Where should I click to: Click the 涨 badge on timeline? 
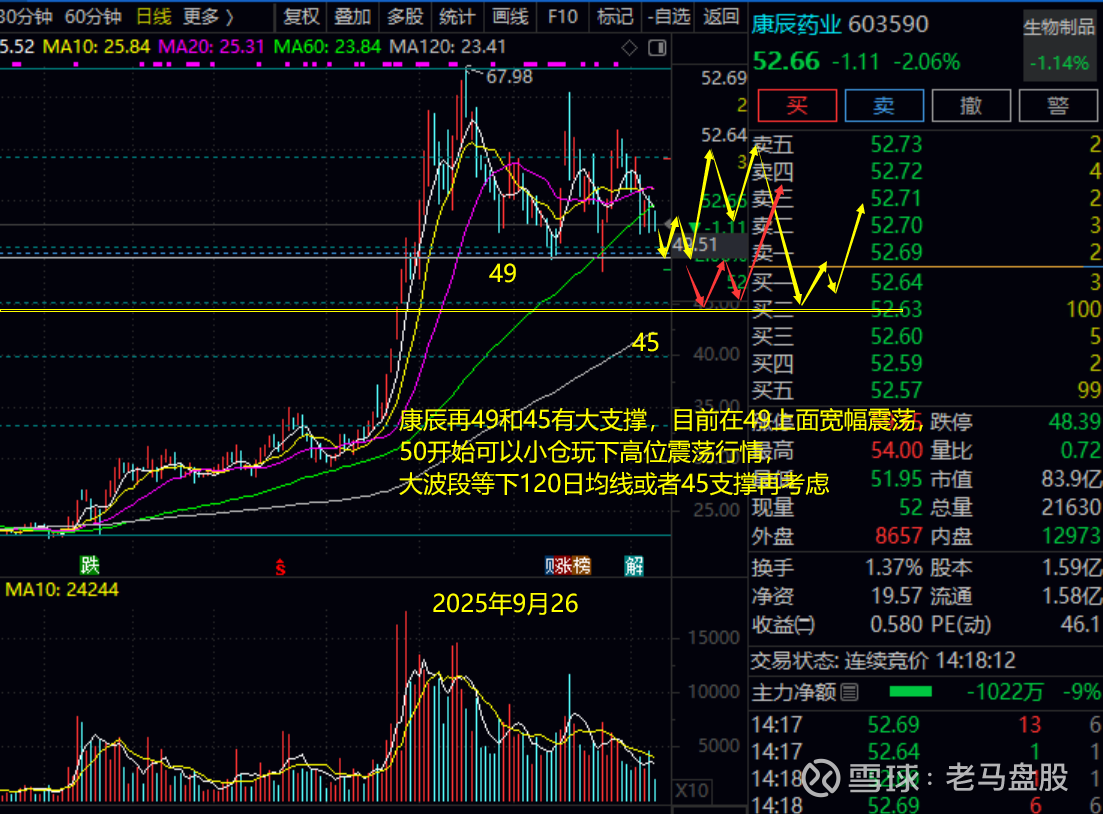563,566
